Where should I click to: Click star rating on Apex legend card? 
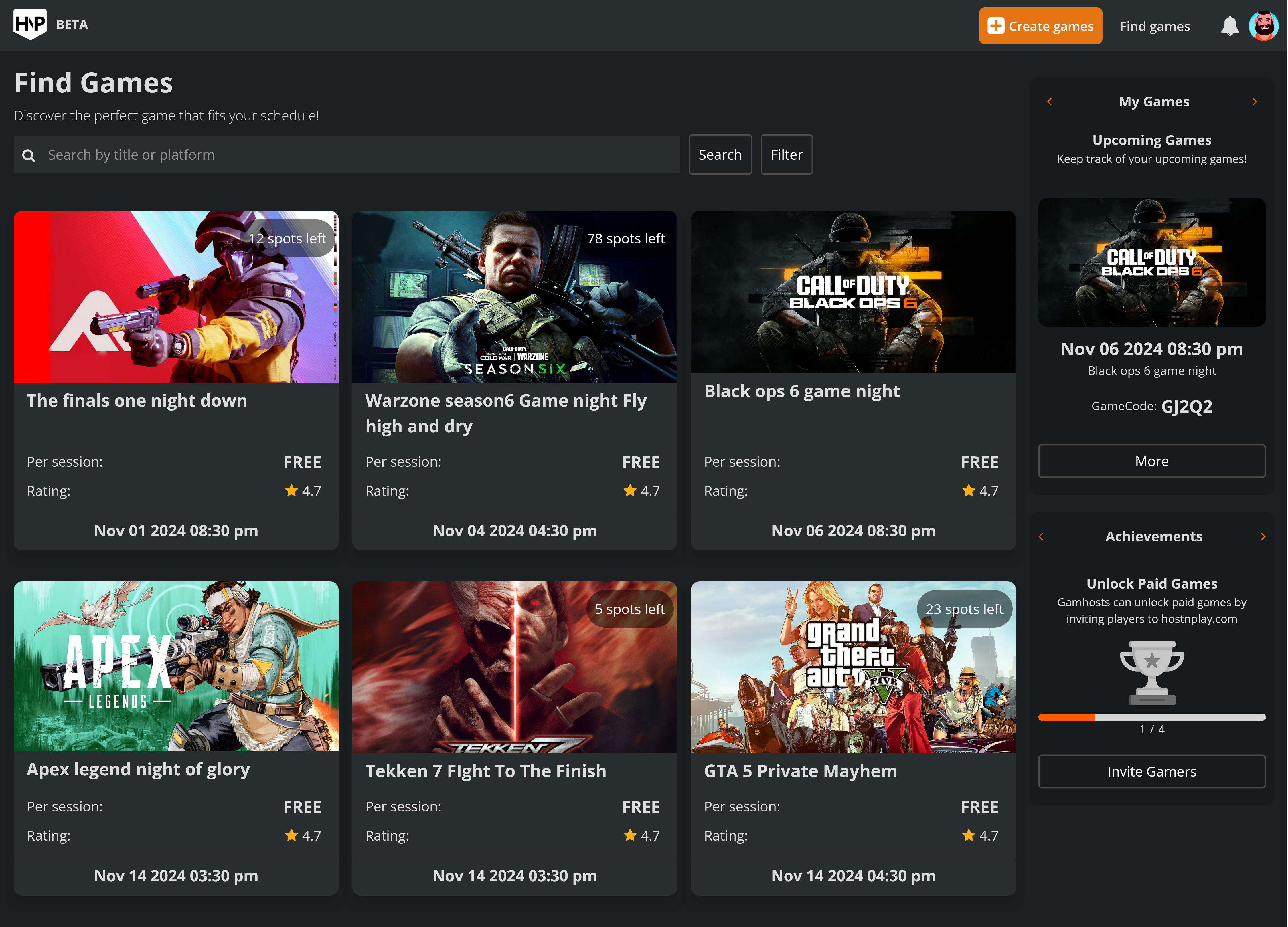[x=303, y=836]
